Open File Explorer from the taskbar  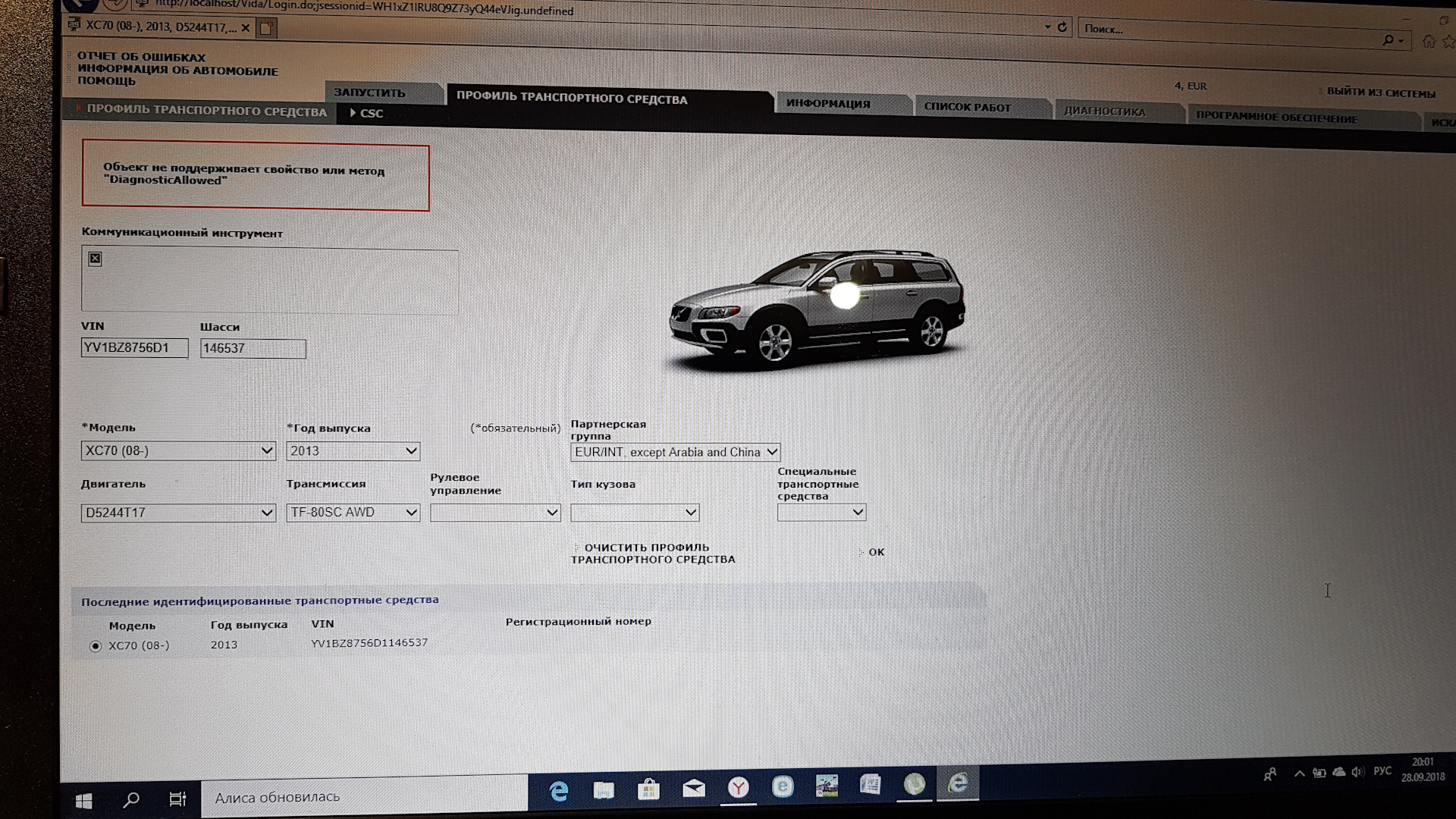604,790
